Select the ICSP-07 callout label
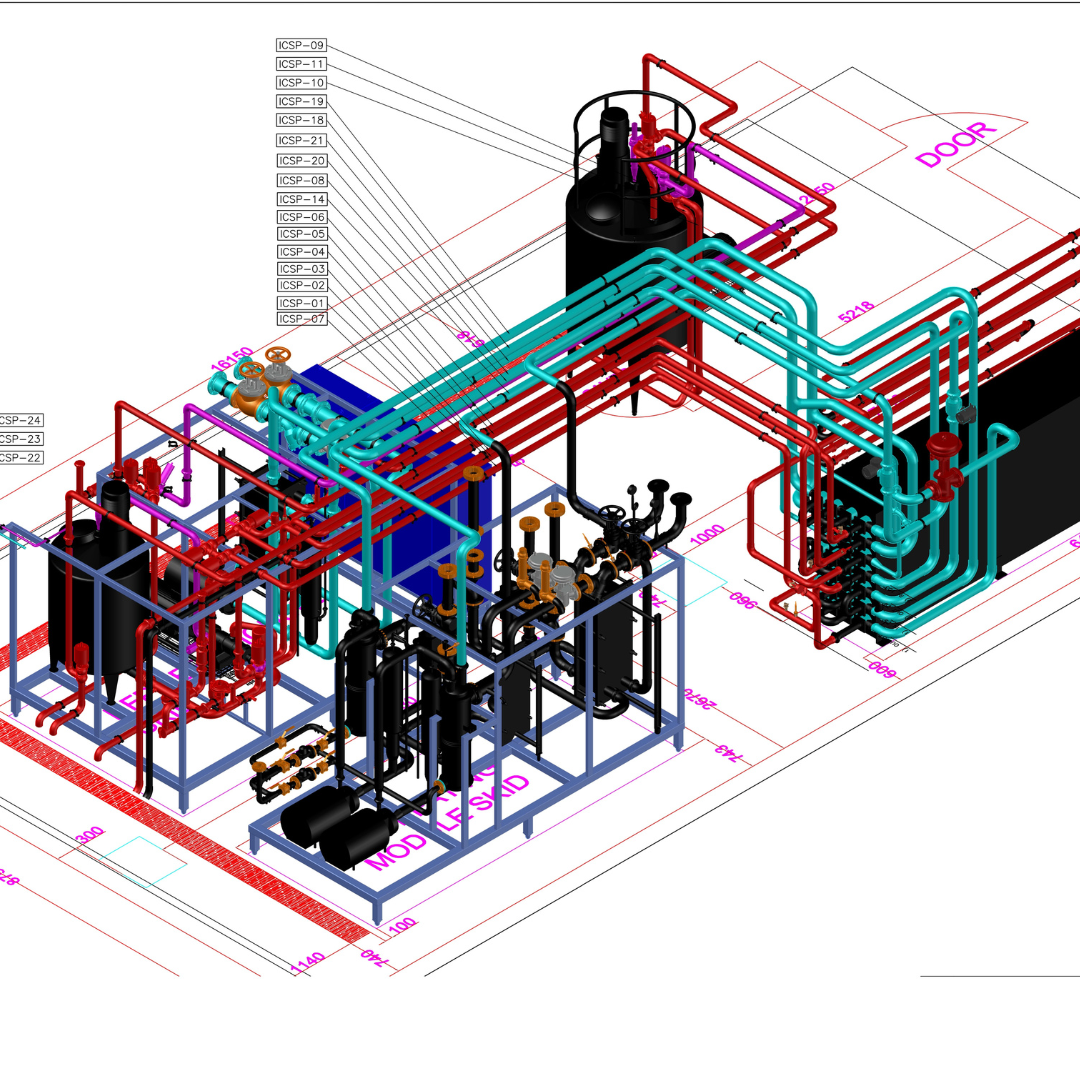This screenshot has height=1080, width=1080. click(x=301, y=319)
